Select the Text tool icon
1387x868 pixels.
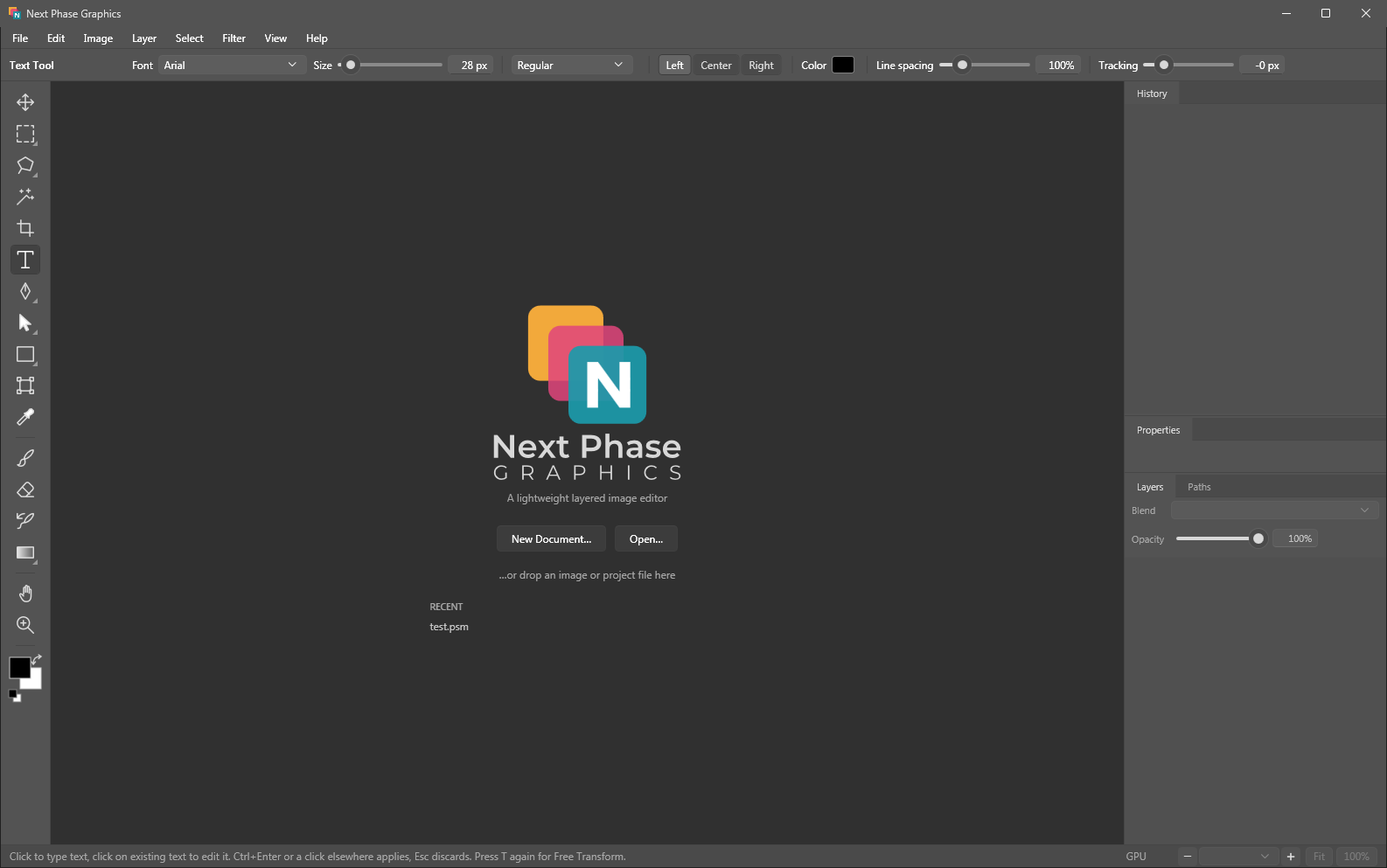[x=25, y=260]
